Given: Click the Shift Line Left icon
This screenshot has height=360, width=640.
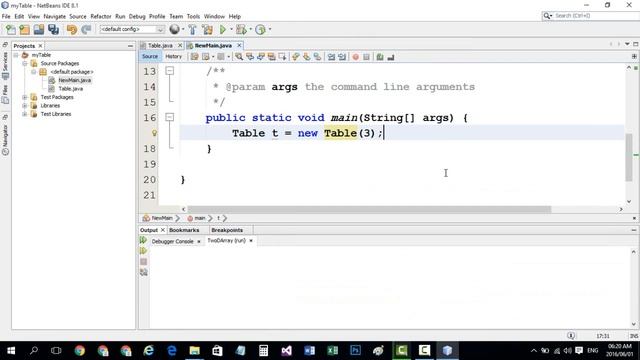Looking at the screenshot, I should pyautogui.click(x=331, y=57).
